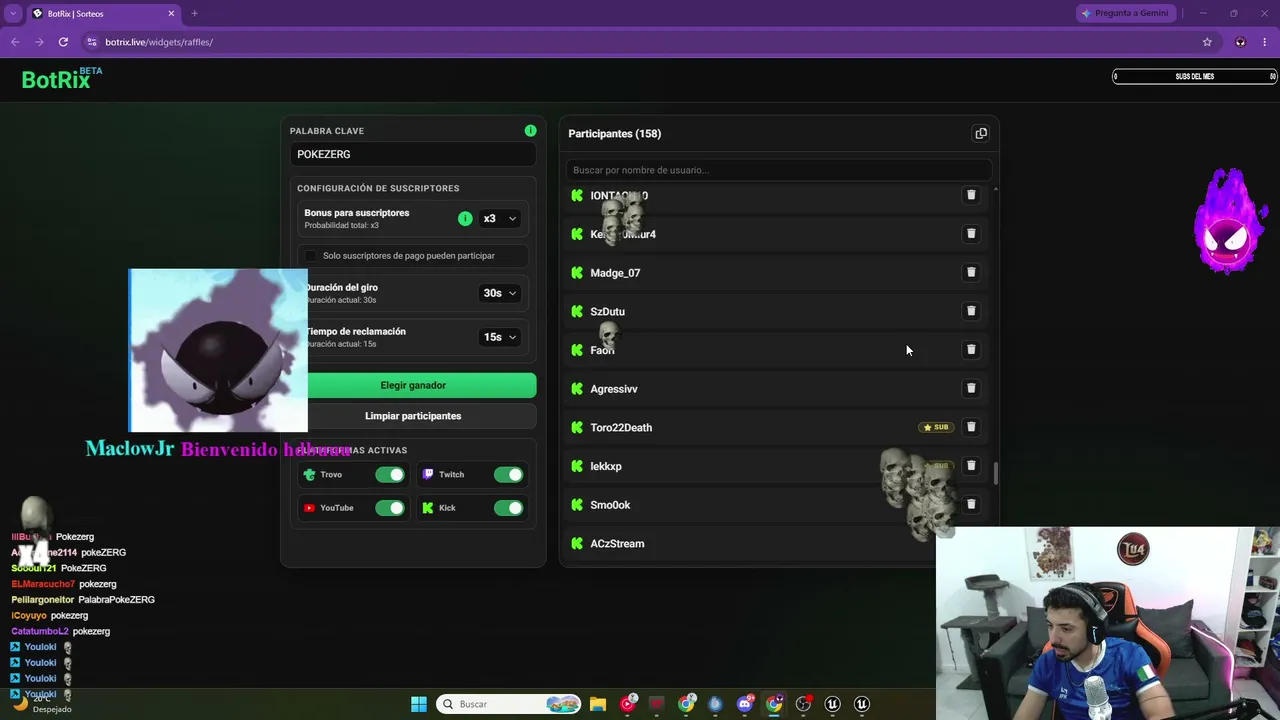1280x720 pixels.
Task: Click participant name 'Agressivv'
Action: (x=613, y=389)
